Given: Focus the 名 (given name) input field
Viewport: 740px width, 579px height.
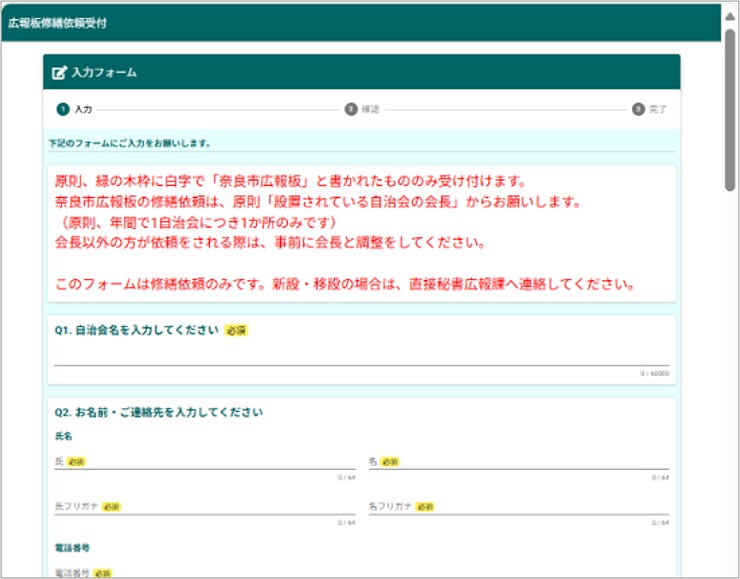Looking at the screenshot, I should [x=519, y=462].
